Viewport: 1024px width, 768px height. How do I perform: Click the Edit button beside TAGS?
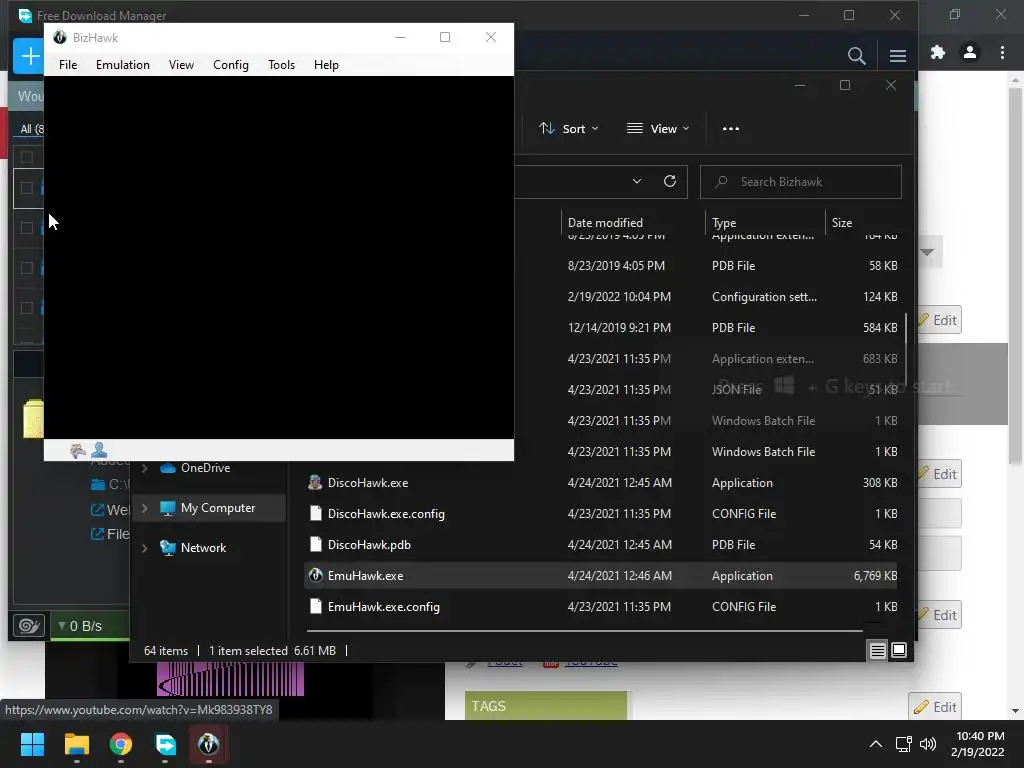pyautogui.click(x=935, y=707)
